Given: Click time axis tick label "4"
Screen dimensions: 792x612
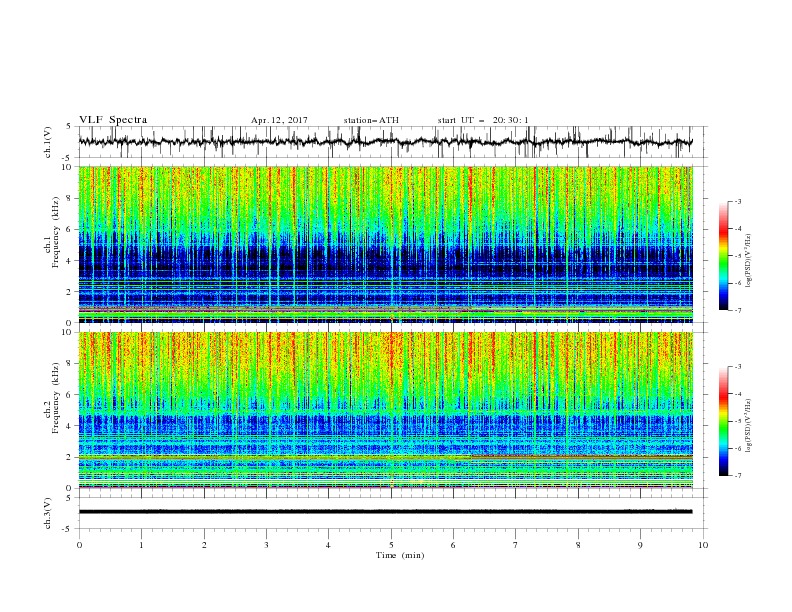Looking at the screenshot, I should (328, 545).
